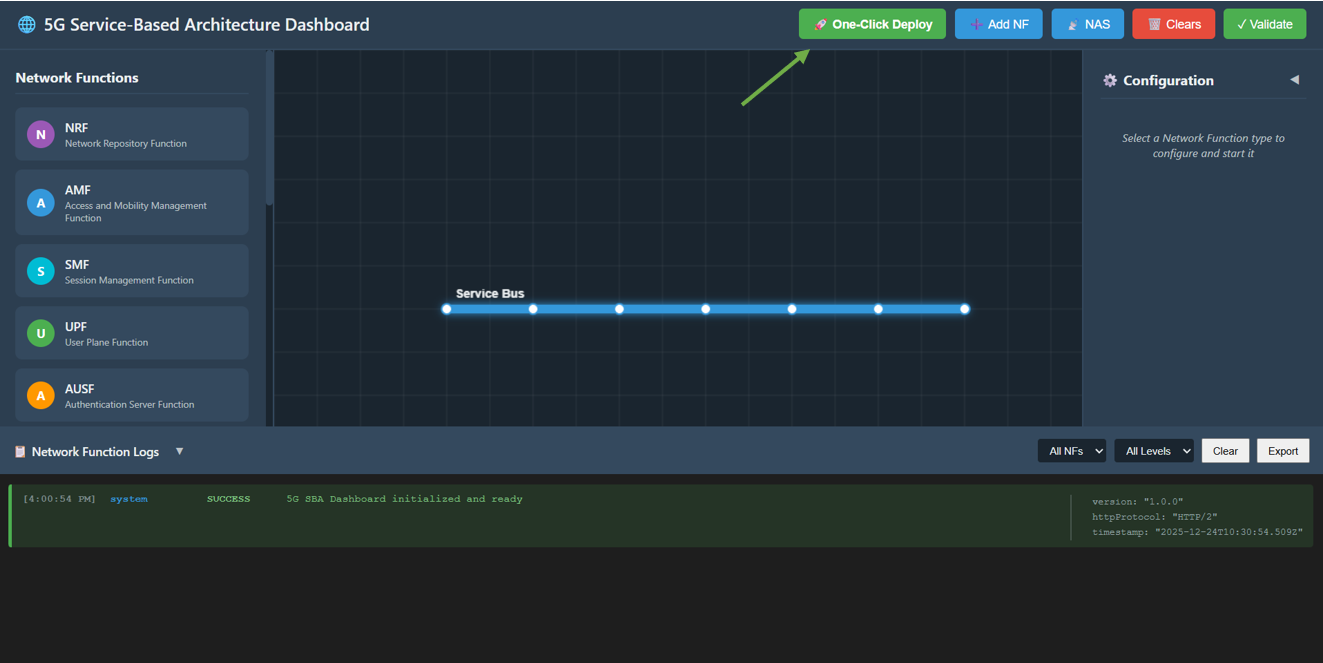Click the blue AMF circle icon
This screenshot has height=663, width=1323.
pyautogui.click(x=40, y=203)
